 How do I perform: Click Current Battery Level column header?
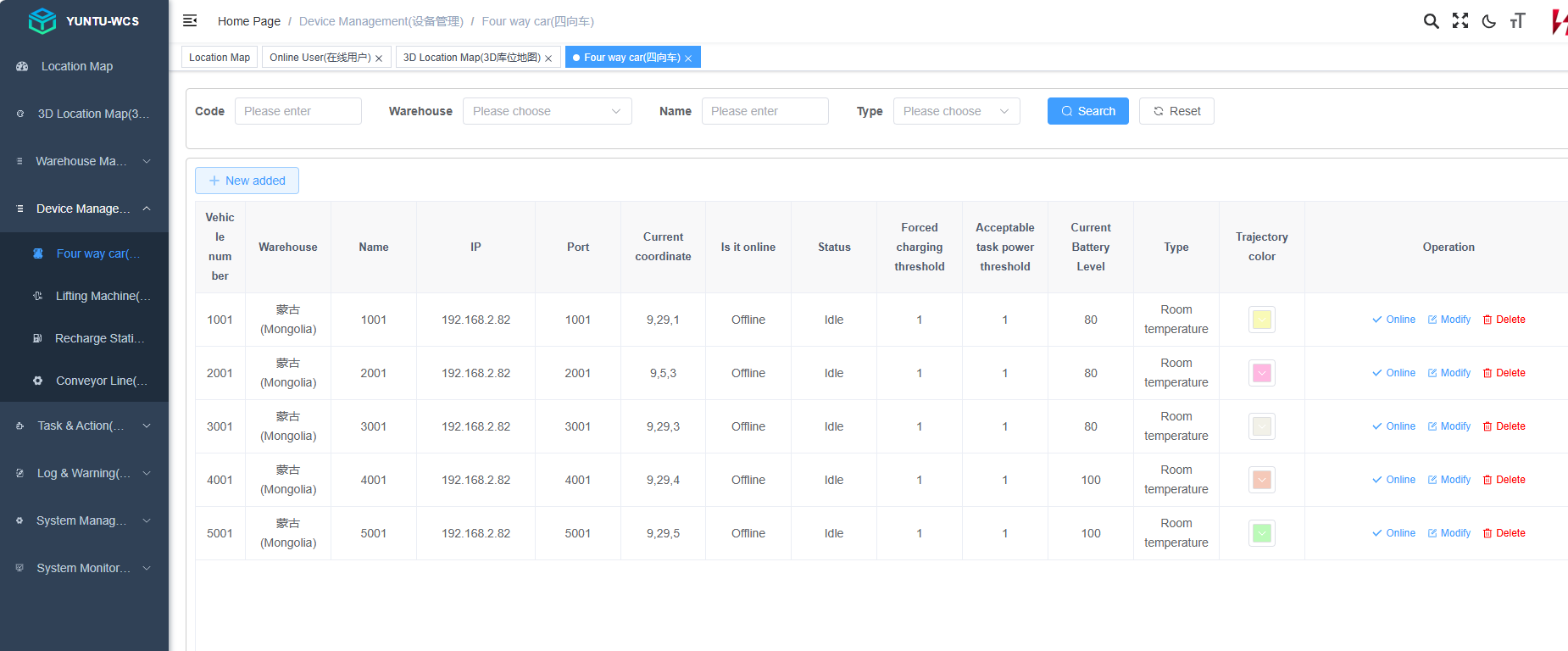click(1091, 247)
